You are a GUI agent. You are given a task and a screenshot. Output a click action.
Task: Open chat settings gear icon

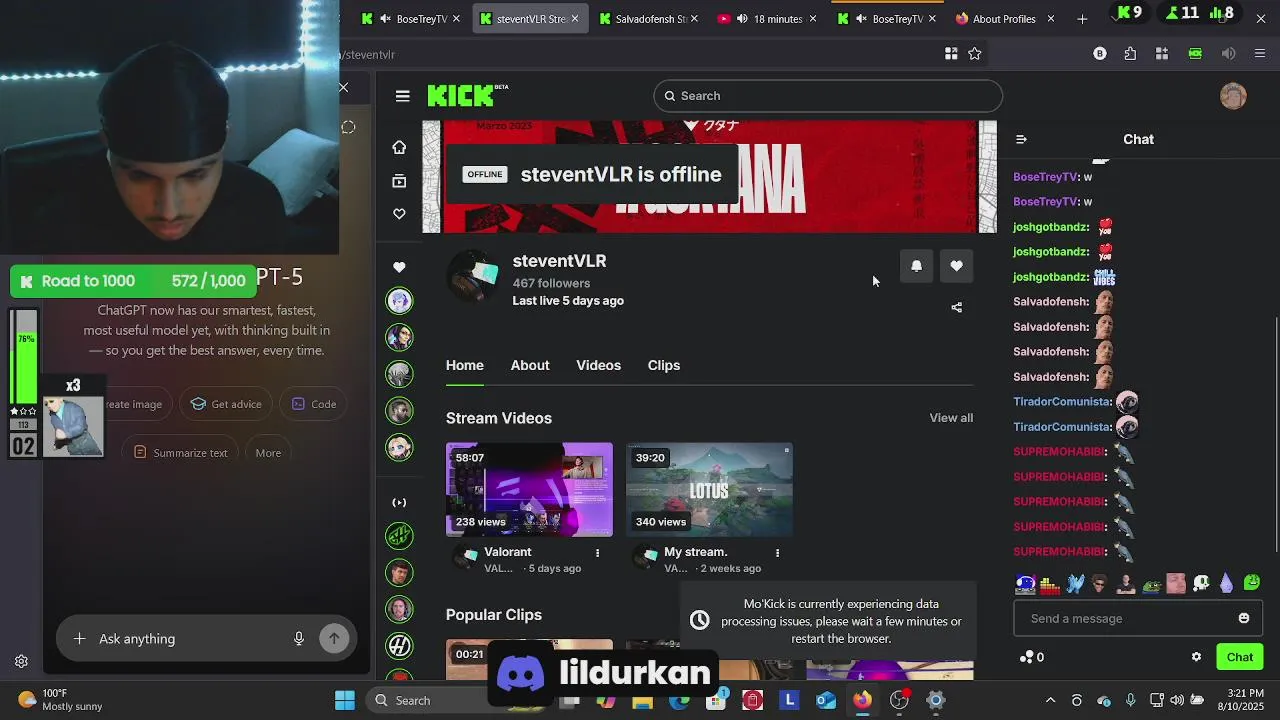(x=1196, y=657)
